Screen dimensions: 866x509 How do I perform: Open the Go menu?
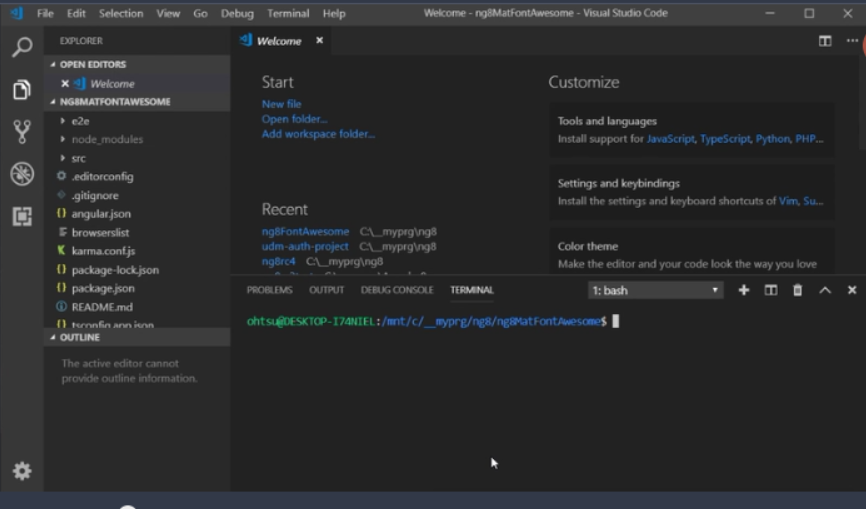pyautogui.click(x=200, y=13)
